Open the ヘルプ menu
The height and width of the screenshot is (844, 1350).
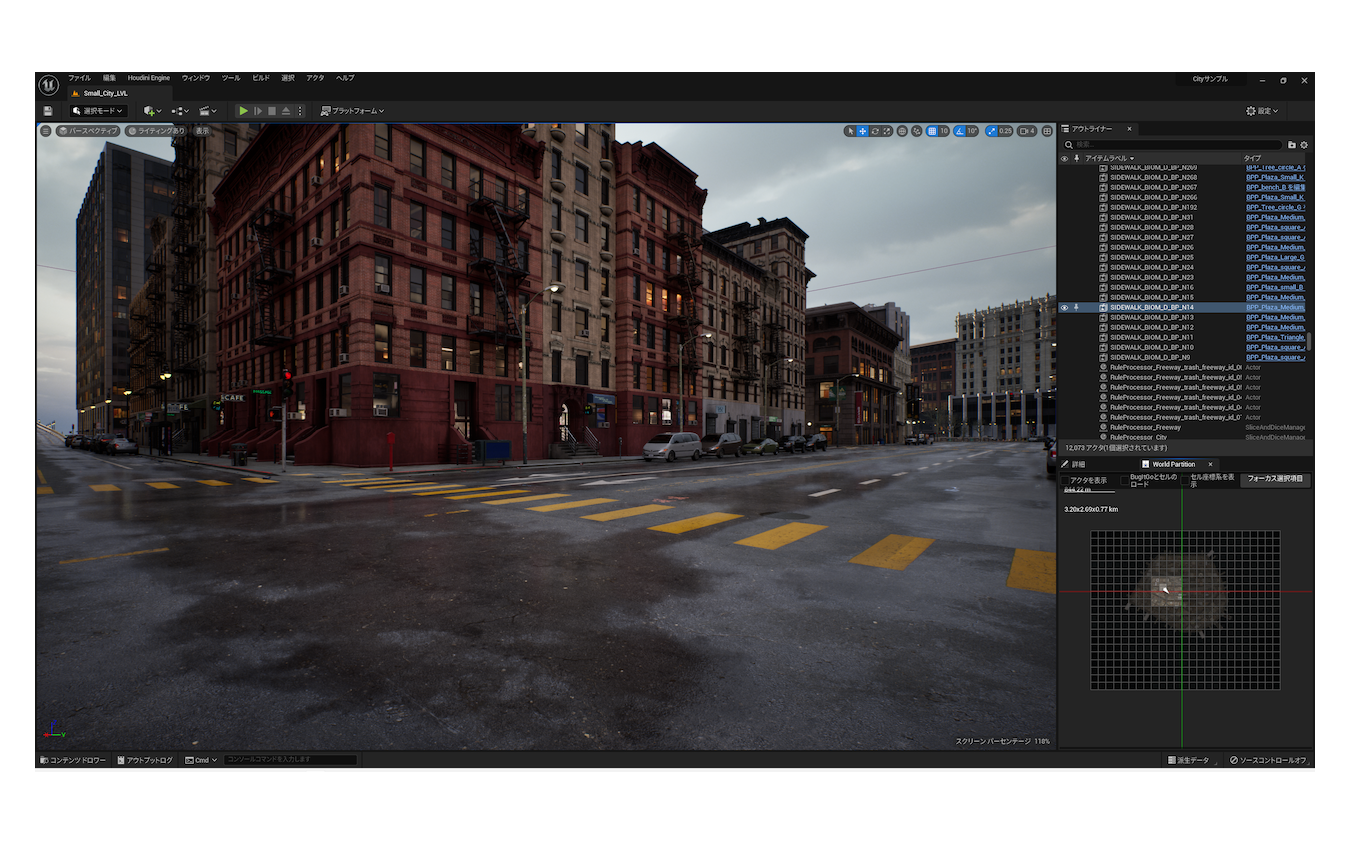click(x=345, y=78)
